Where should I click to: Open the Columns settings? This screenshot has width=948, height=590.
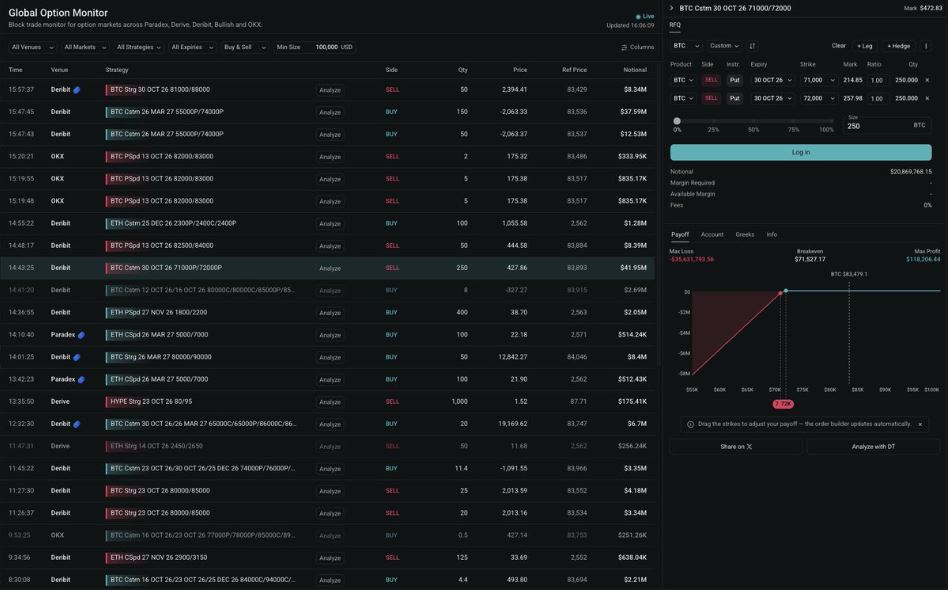(637, 47)
